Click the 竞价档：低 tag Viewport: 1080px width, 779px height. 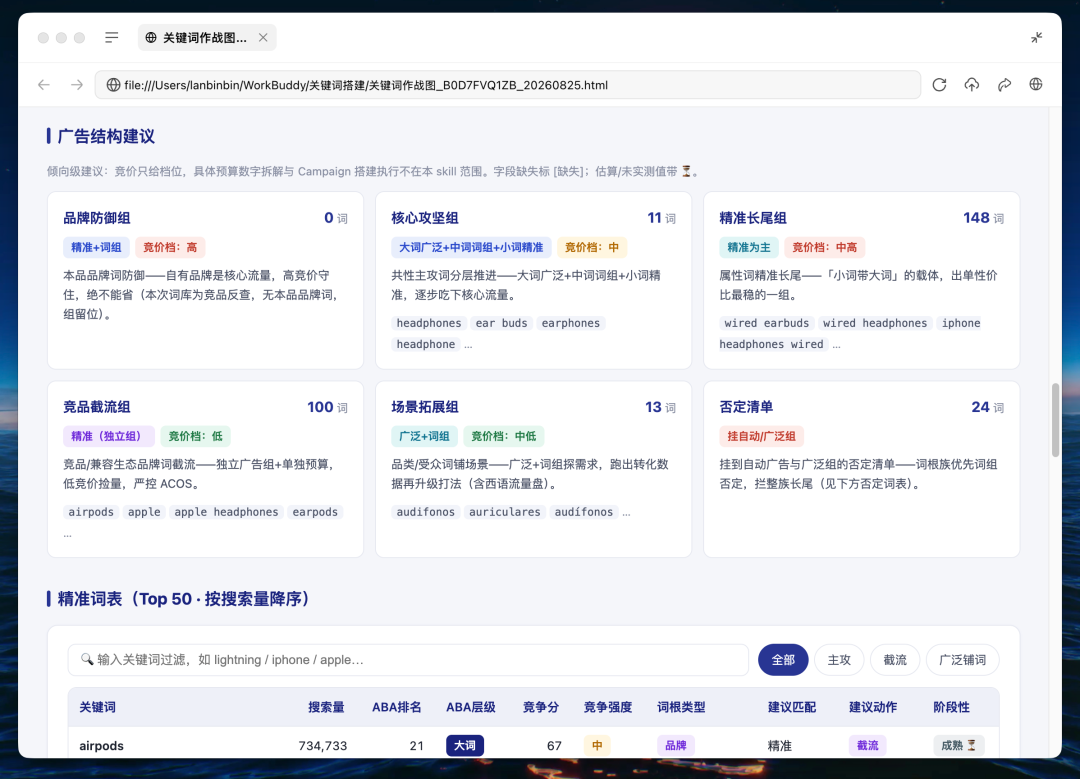point(196,436)
